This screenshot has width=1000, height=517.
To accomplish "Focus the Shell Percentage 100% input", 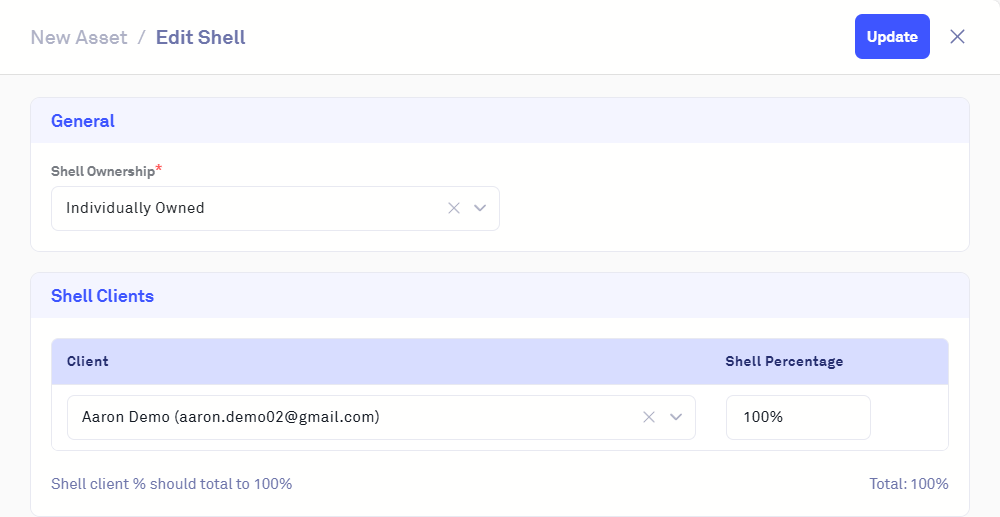I will pyautogui.click(x=798, y=417).
